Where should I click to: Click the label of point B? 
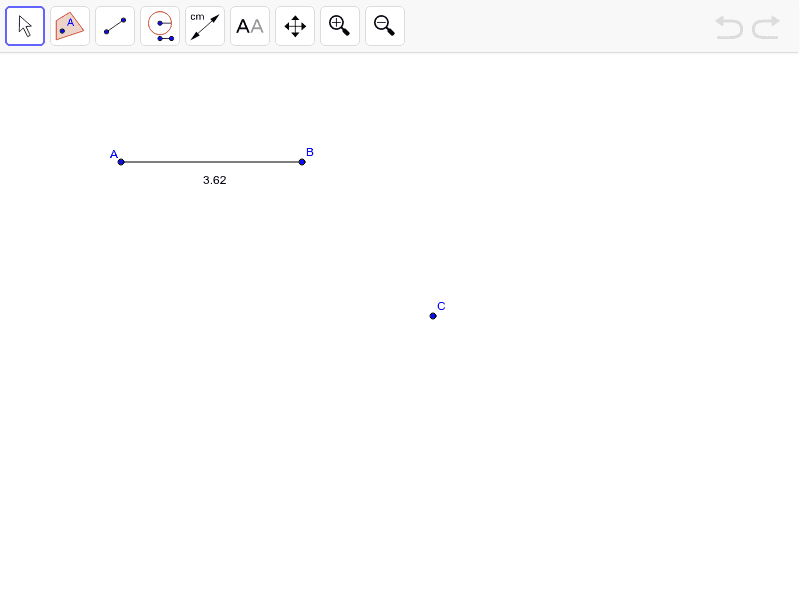pos(310,152)
